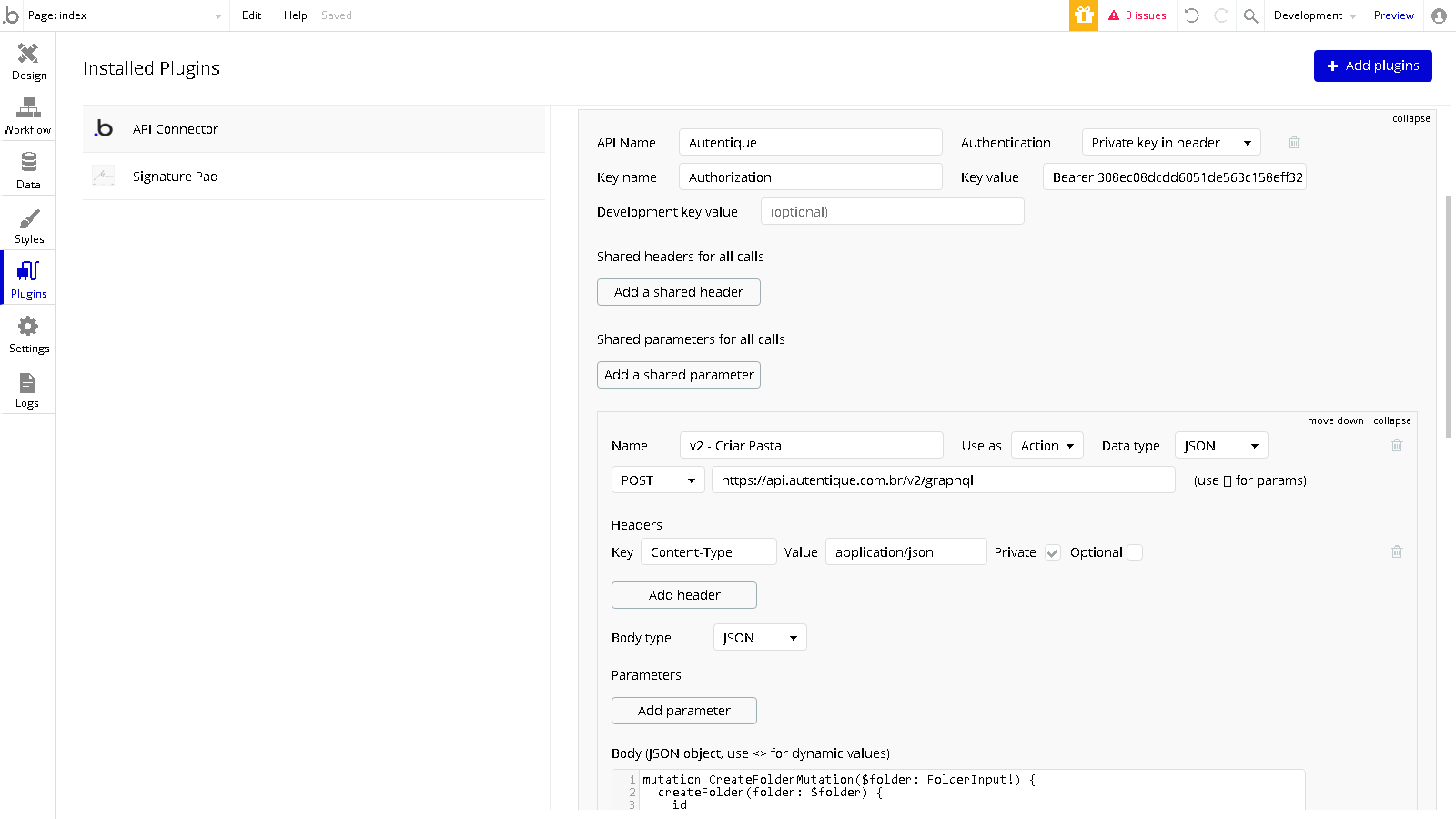Open the 3 issues warning
This screenshot has height=819, width=1456.
1137,15
